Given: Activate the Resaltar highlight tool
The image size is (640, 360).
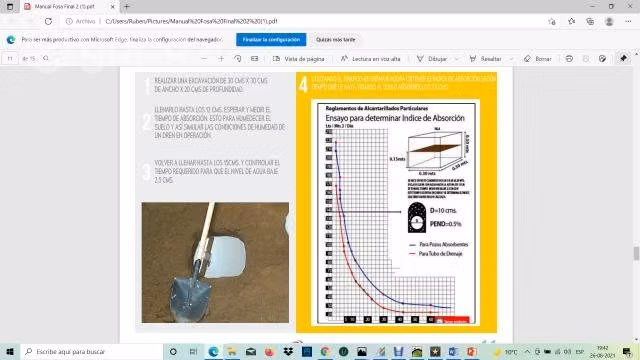Looking at the screenshot, I should coord(485,59).
